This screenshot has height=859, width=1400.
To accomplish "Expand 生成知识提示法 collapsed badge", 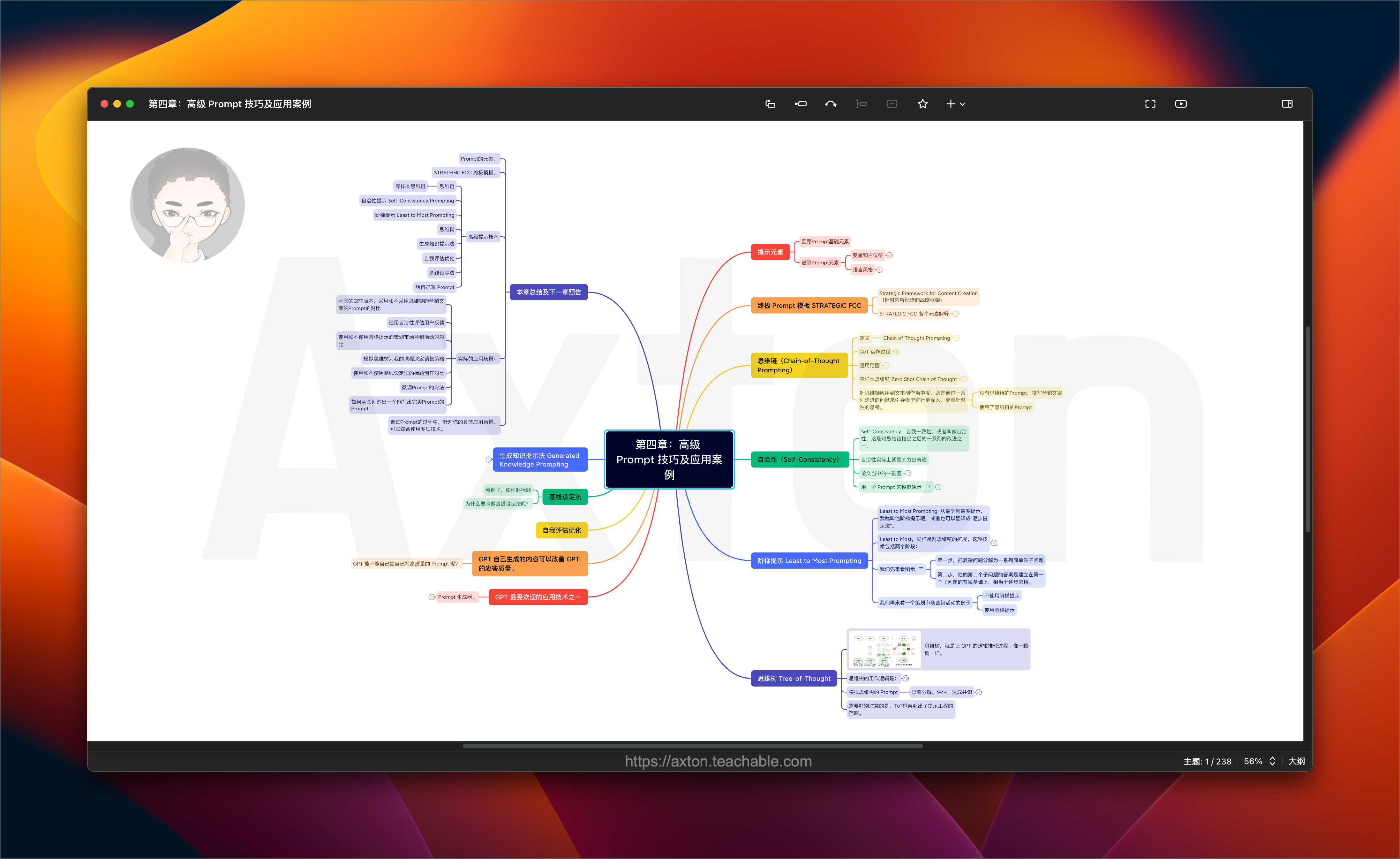I will click(489, 459).
